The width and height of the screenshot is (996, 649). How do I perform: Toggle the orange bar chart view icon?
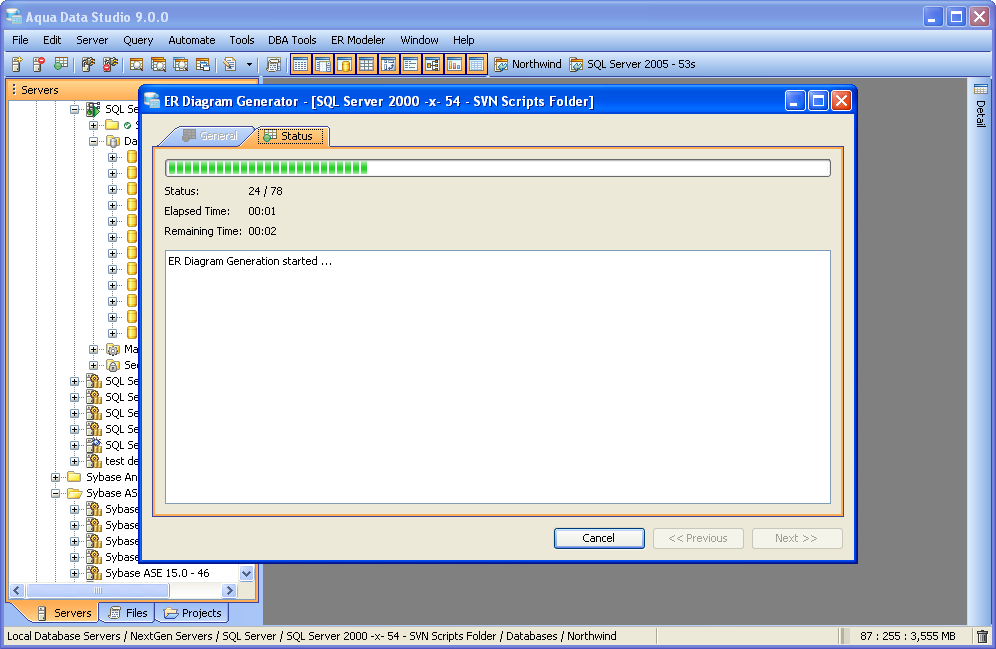pyautogui.click(x=454, y=64)
